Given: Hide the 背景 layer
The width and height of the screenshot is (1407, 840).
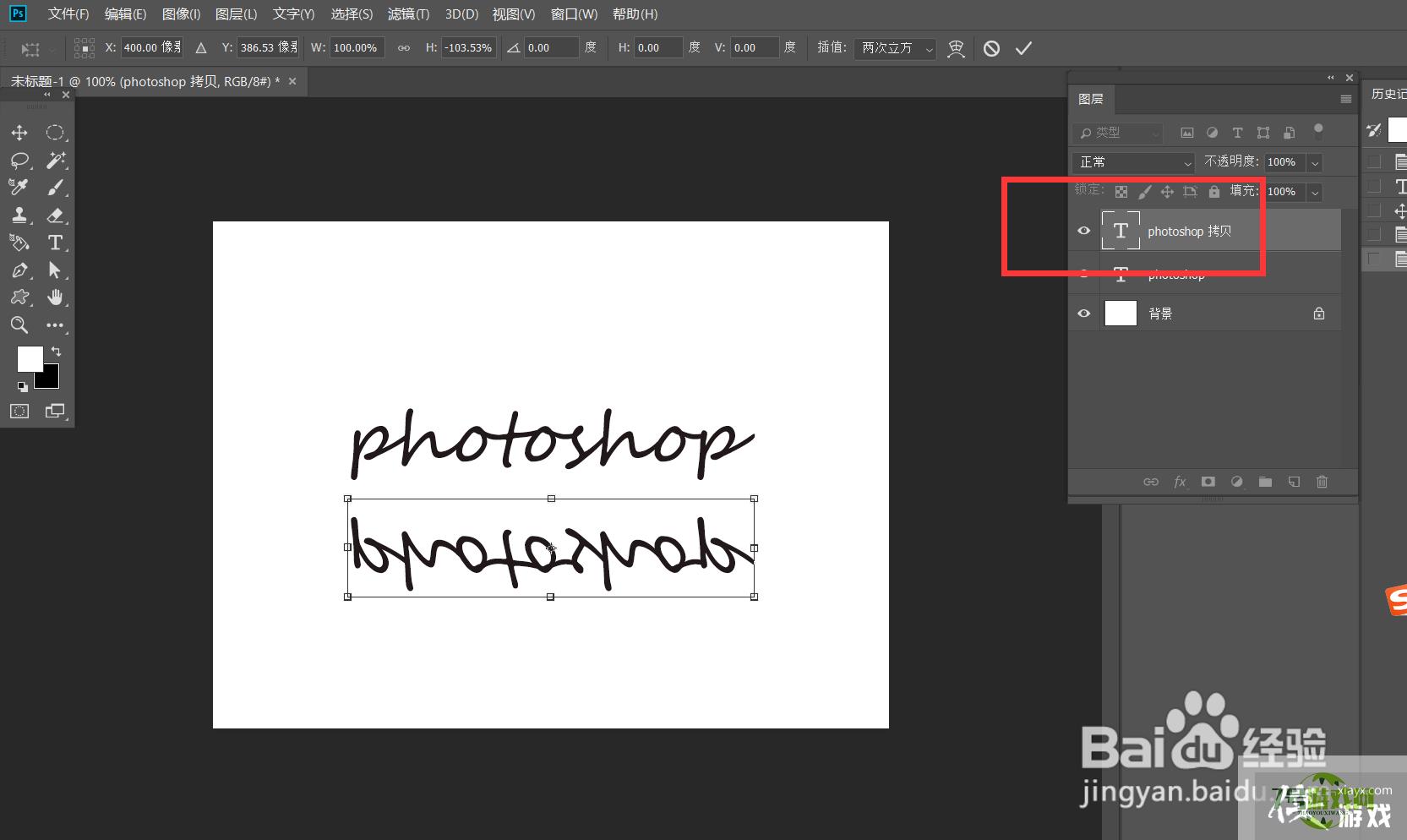Looking at the screenshot, I should pyautogui.click(x=1083, y=314).
